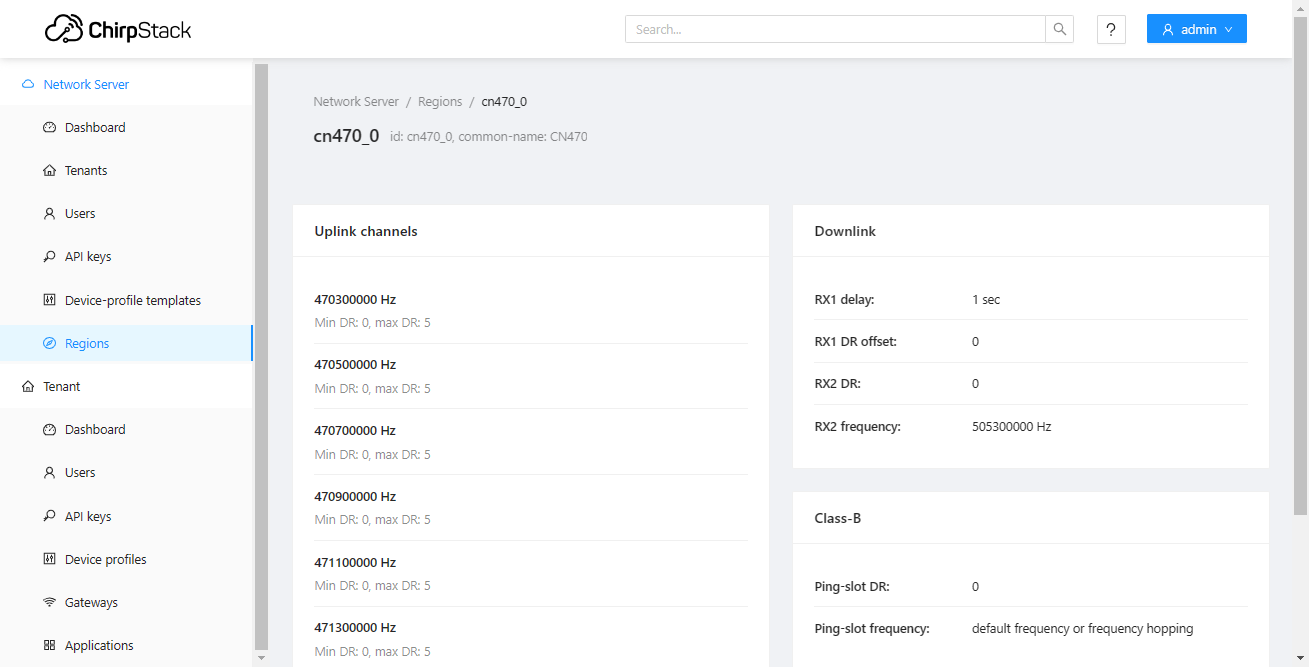The height and width of the screenshot is (667, 1309).
Task: Open the admin user dropdown
Action: [1196, 30]
